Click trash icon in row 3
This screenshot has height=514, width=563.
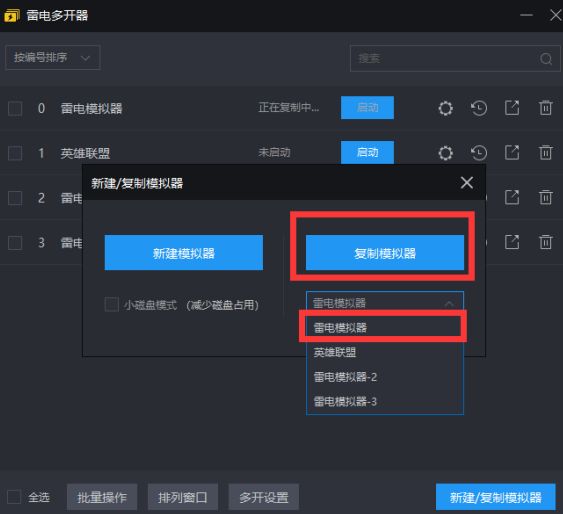click(x=545, y=242)
